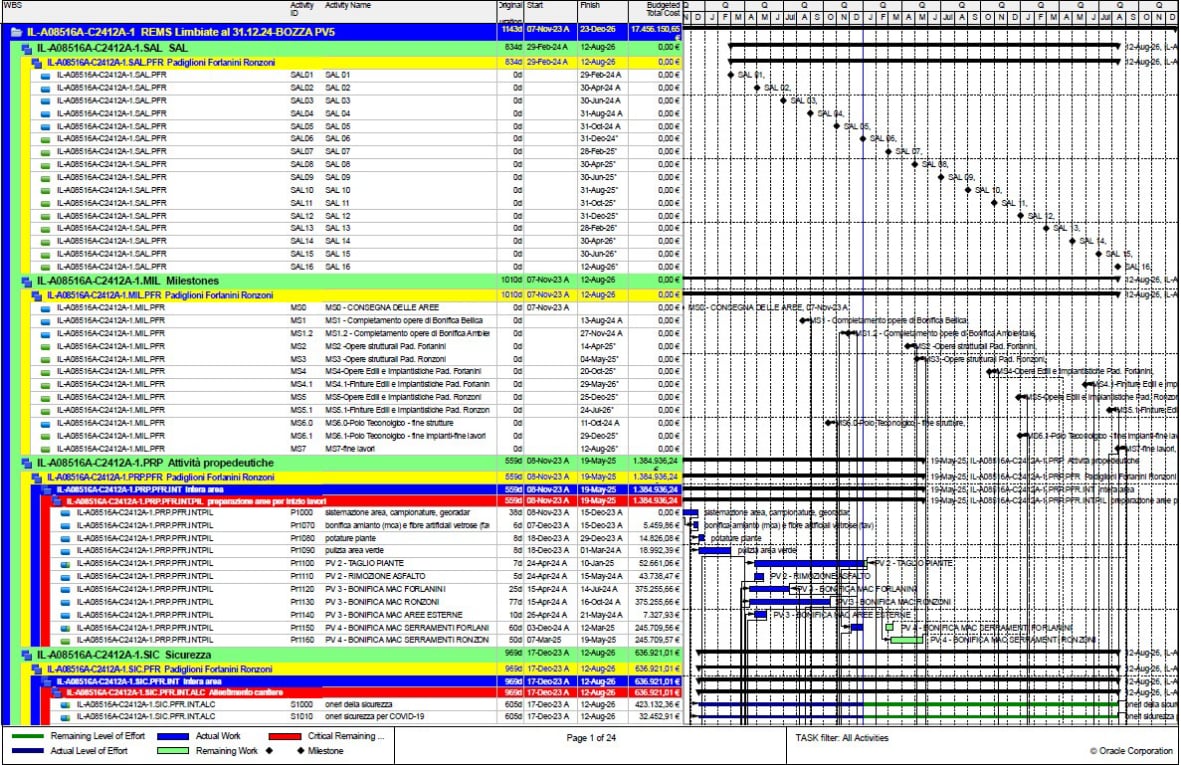Image resolution: width=1181 pixels, height=765 pixels.
Task: Click the activity icon in row S1000
Action: (66, 706)
